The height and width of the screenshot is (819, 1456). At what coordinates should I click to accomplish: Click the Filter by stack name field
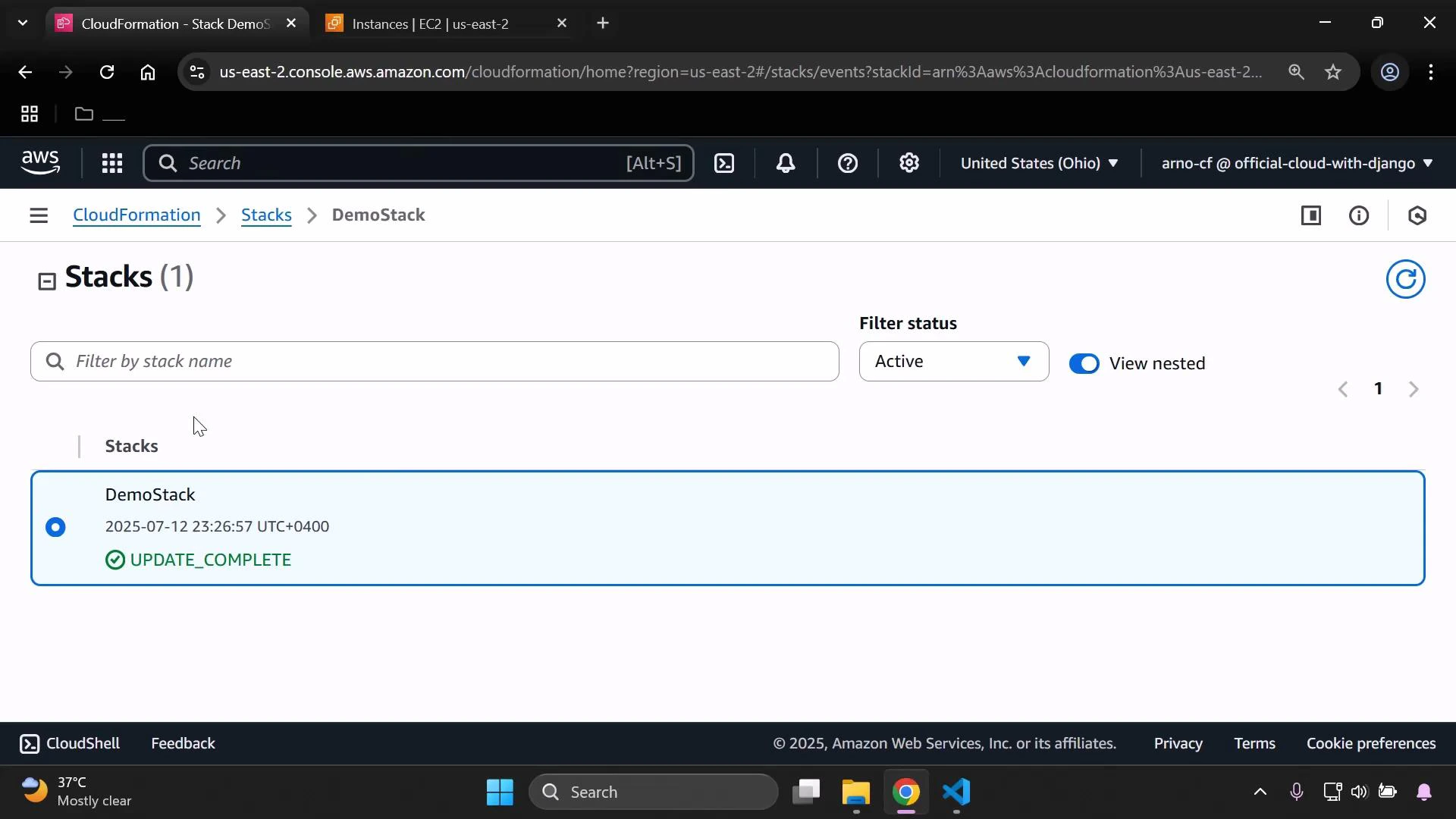click(x=434, y=362)
